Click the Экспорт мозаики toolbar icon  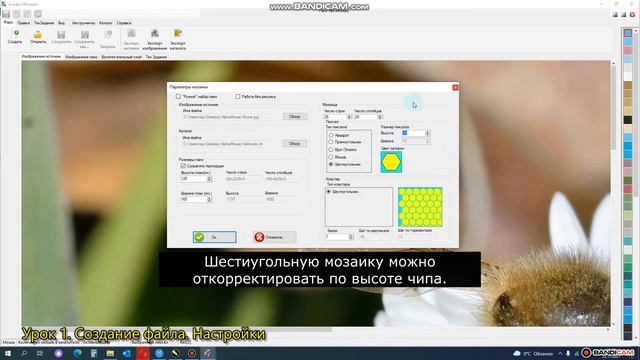(131, 40)
